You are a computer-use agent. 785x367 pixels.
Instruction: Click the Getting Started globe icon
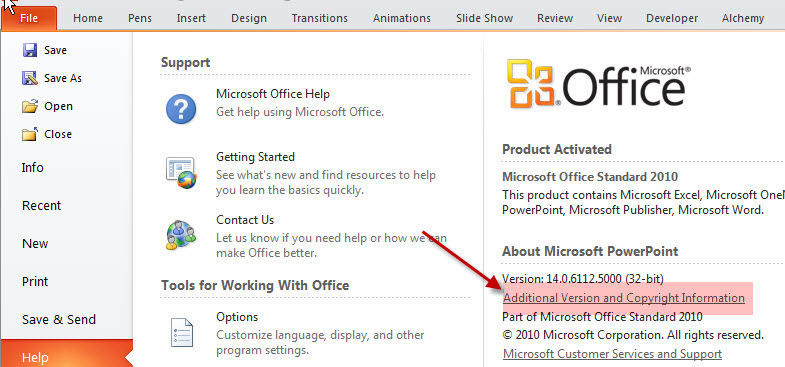pos(181,173)
